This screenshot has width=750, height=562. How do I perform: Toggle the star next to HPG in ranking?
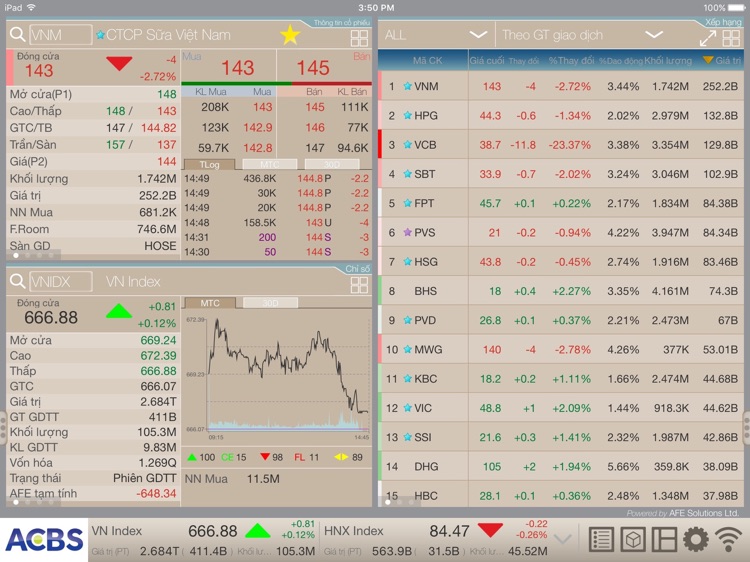(408, 115)
